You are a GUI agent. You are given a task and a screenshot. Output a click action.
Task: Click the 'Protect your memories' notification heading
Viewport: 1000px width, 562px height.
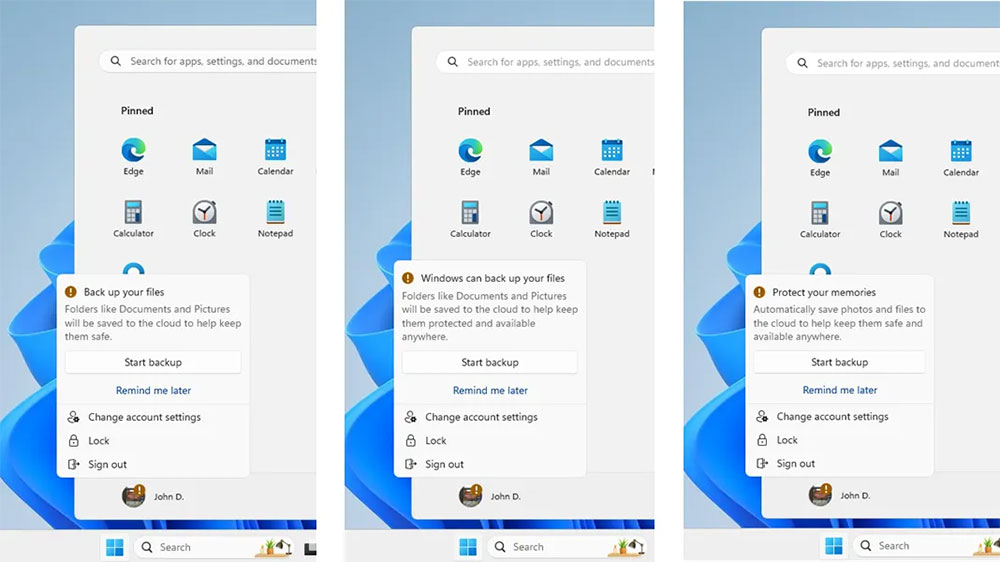(x=824, y=292)
